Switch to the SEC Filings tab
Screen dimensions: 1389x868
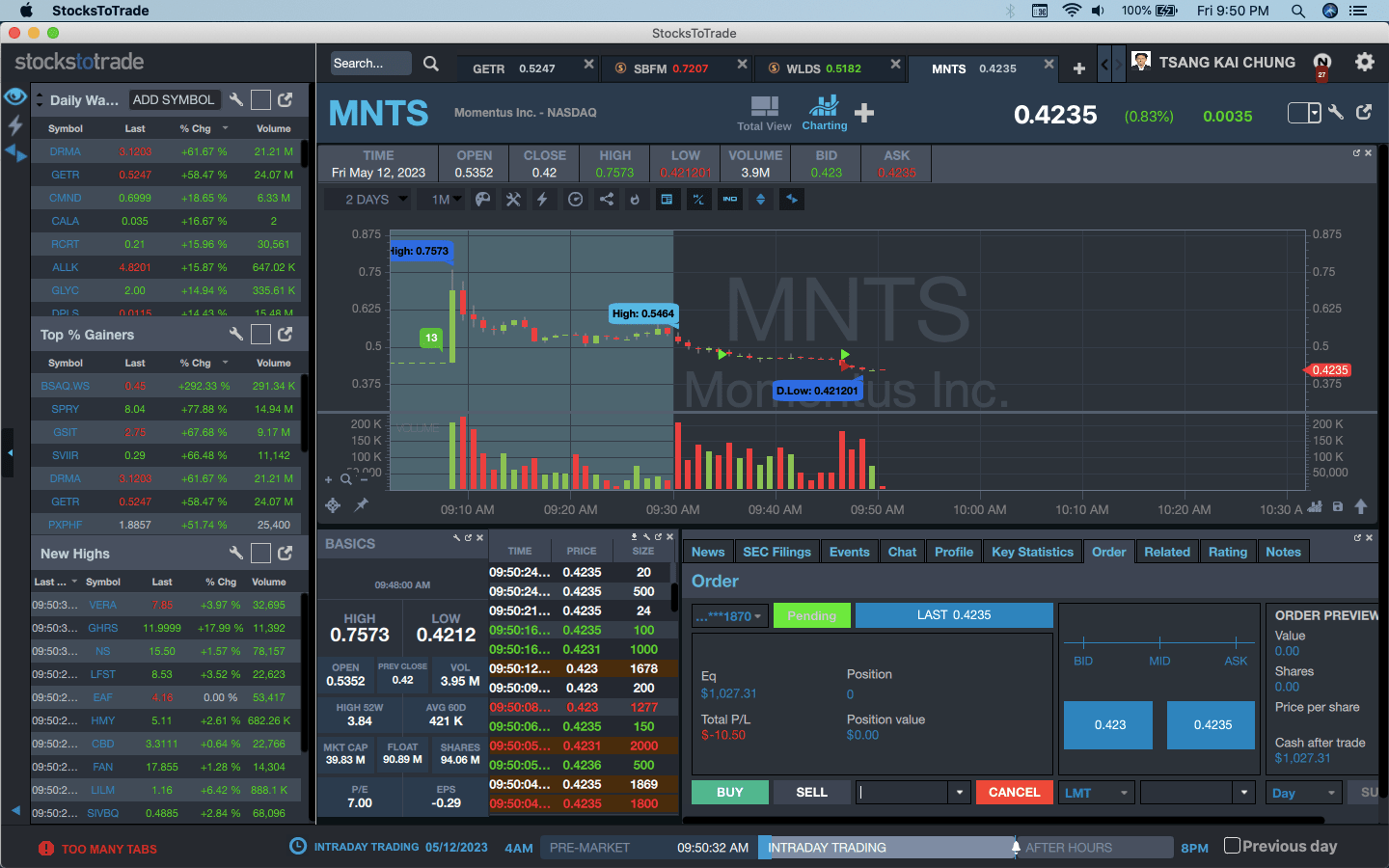click(x=776, y=552)
